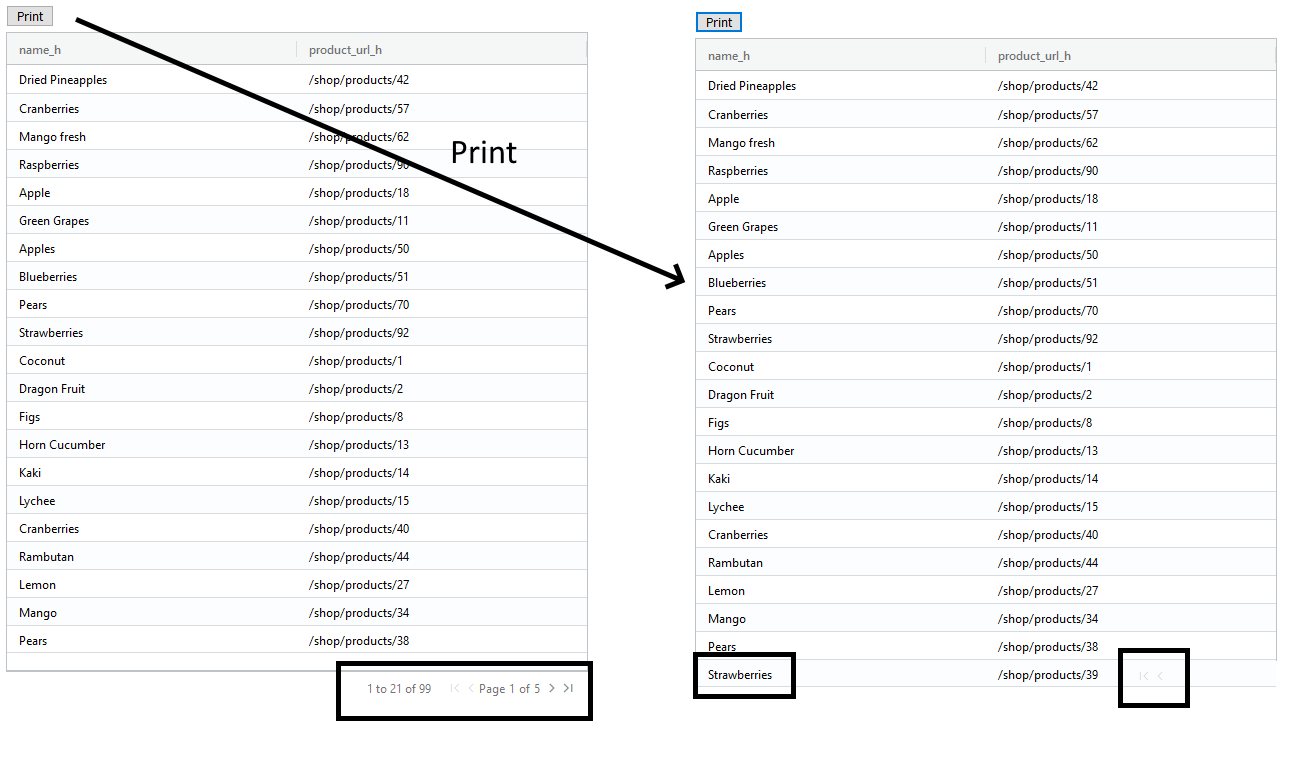Sort by product_url_h header in right grid

pyautogui.click(x=1034, y=56)
